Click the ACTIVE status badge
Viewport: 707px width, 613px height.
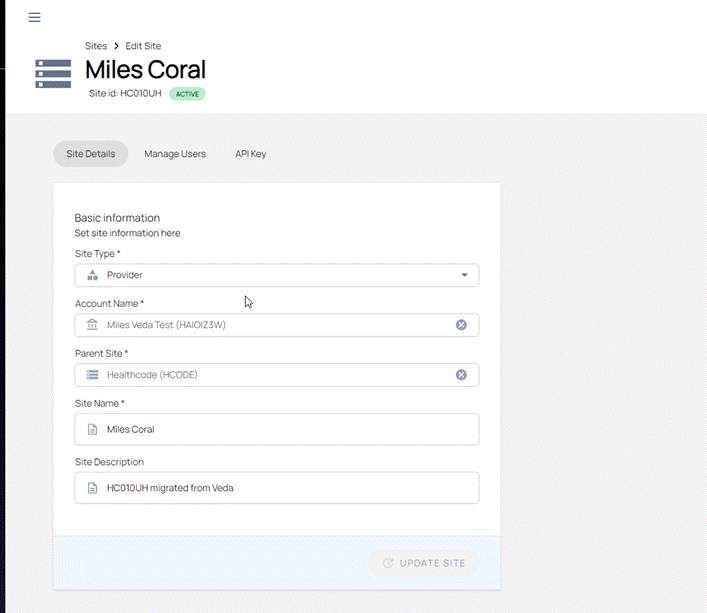(x=187, y=94)
